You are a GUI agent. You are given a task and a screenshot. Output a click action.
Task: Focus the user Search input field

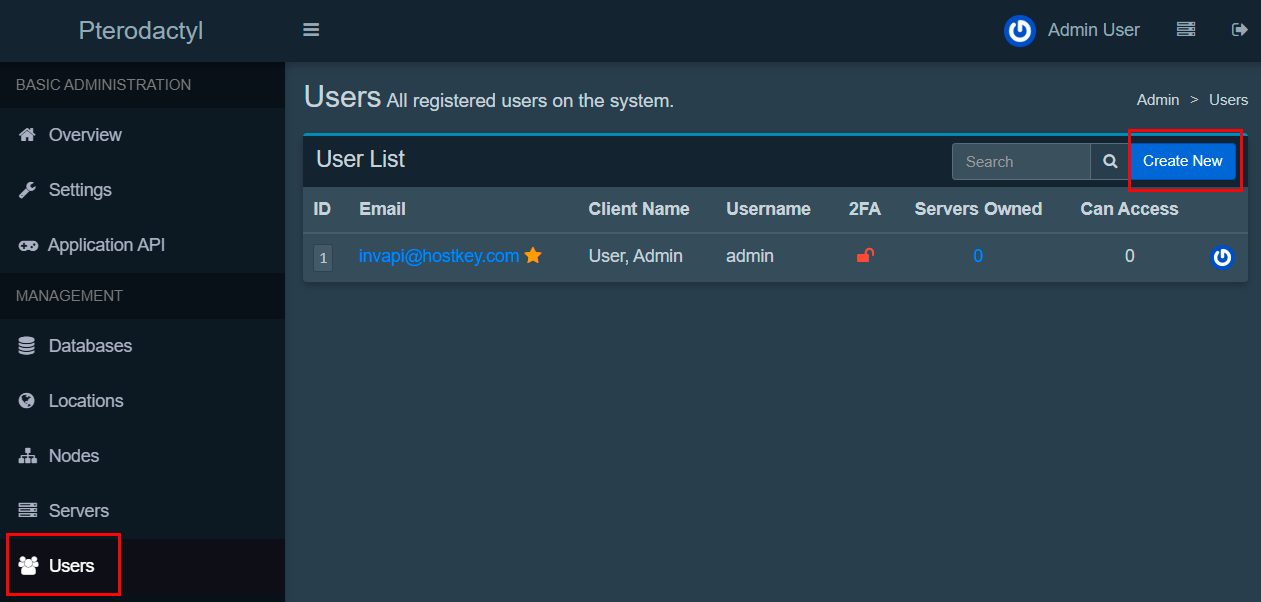click(1021, 162)
